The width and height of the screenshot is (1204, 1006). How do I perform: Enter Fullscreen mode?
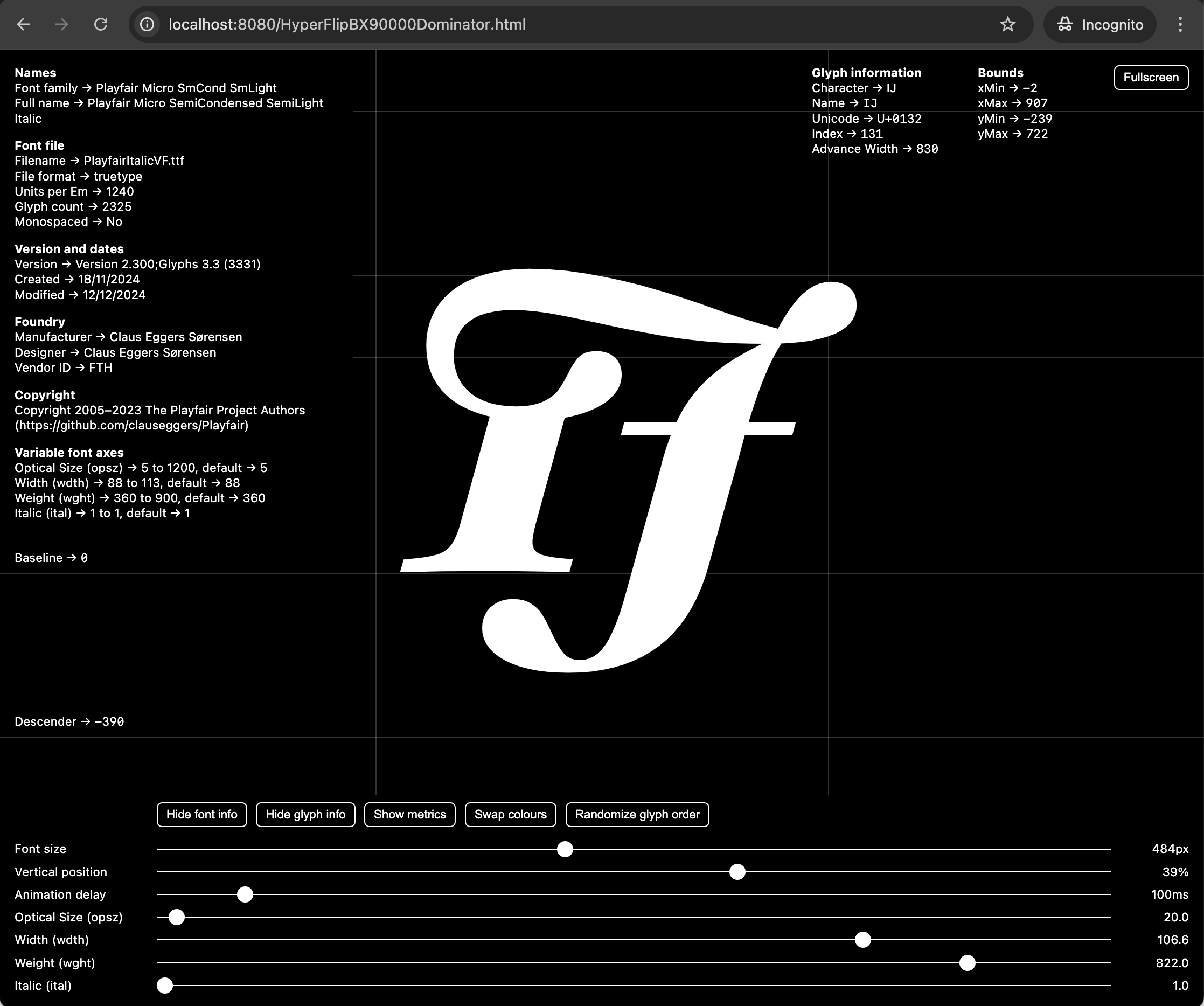(x=1151, y=78)
